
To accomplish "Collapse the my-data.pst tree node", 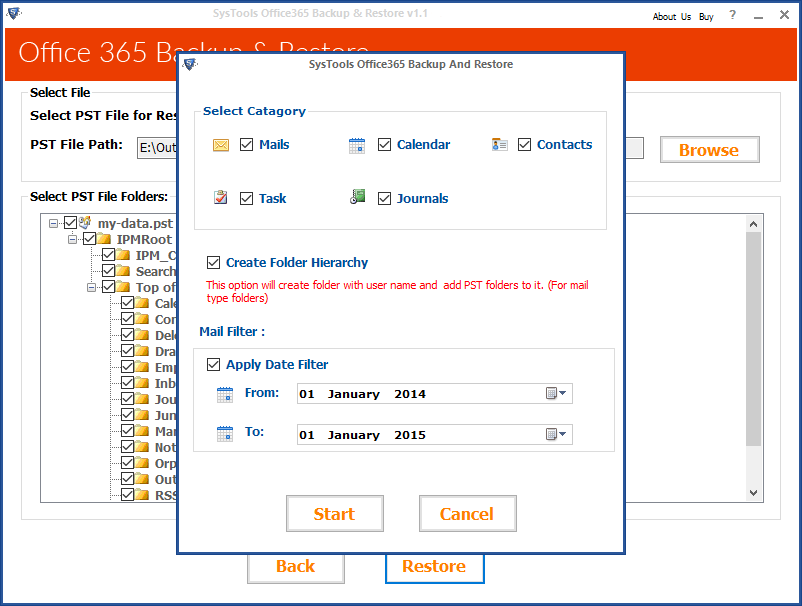I will (53, 223).
